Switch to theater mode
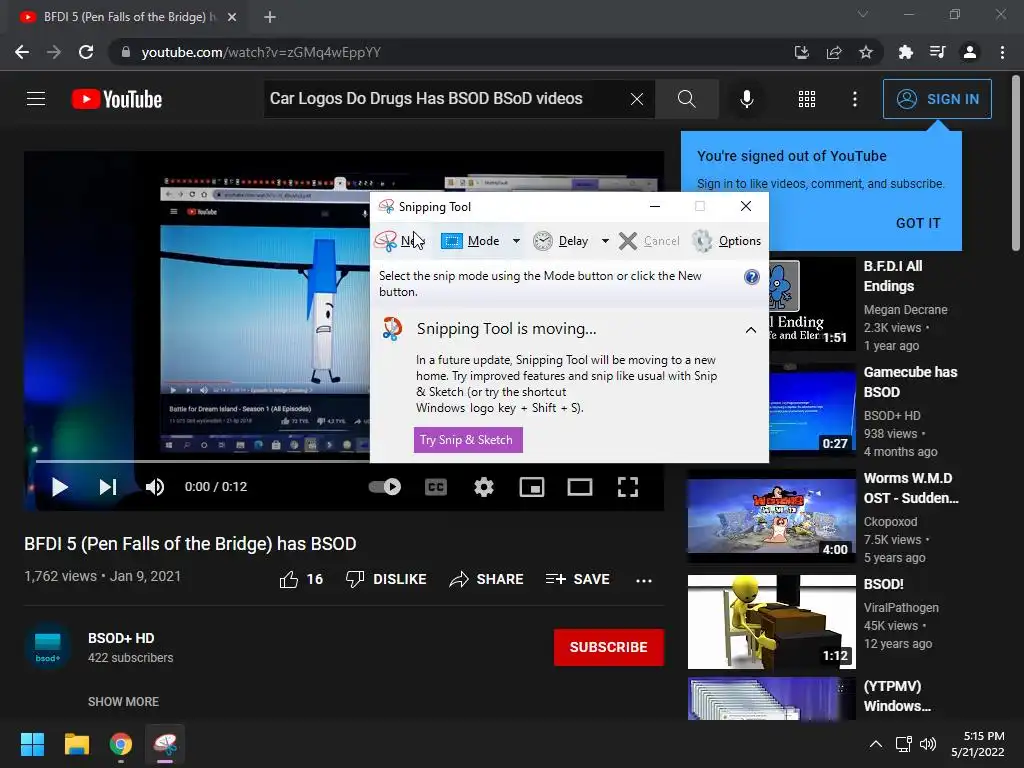This screenshot has height=768, width=1024. (x=580, y=487)
